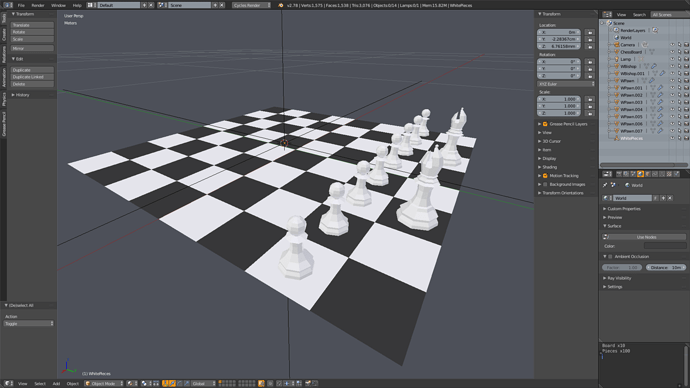Open the Render menu
Viewport: 690px width, 388px height.
(x=38, y=5)
